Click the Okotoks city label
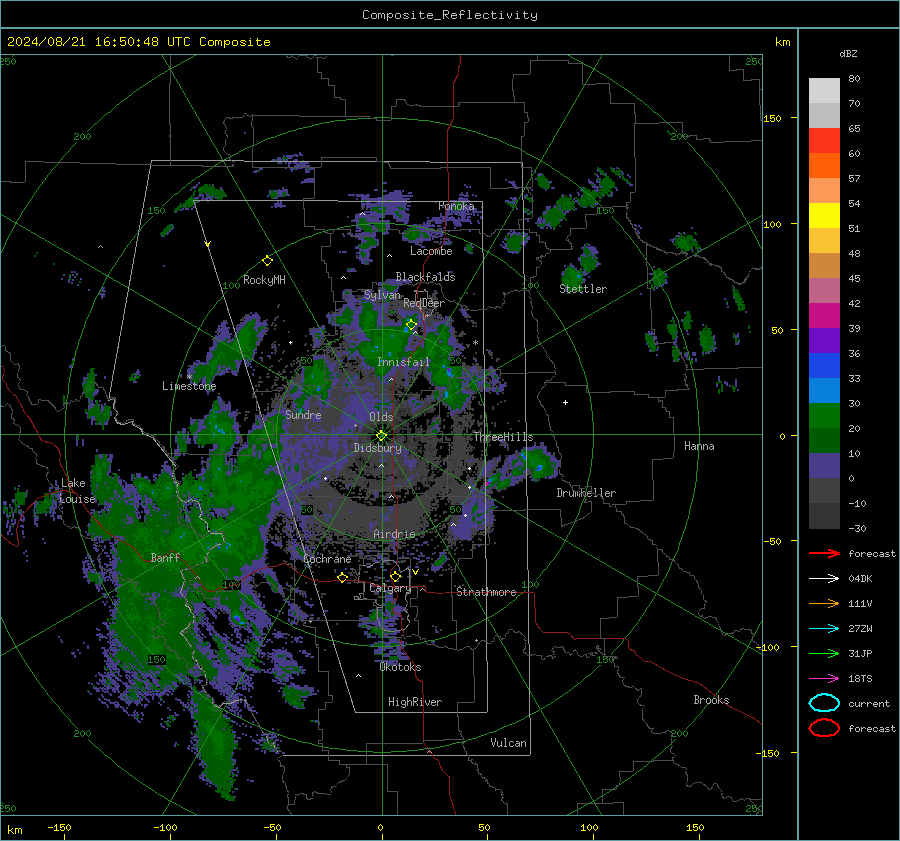900x841 pixels. (x=400, y=667)
